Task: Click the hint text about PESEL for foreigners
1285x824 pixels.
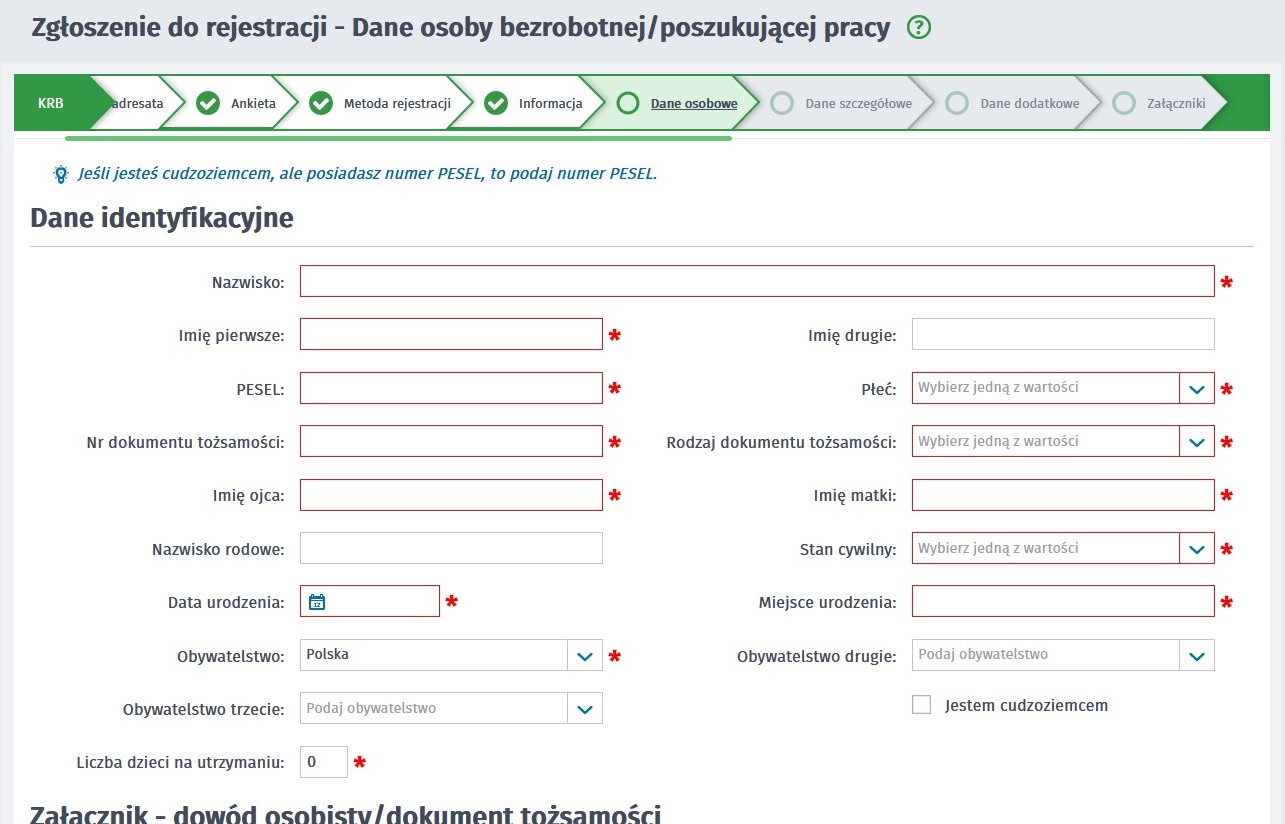Action: (x=368, y=174)
